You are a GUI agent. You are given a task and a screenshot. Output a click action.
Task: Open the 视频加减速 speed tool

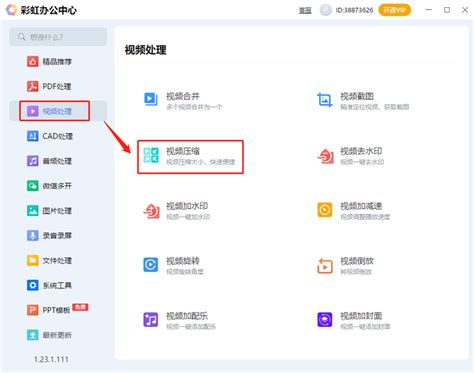coord(353,211)
